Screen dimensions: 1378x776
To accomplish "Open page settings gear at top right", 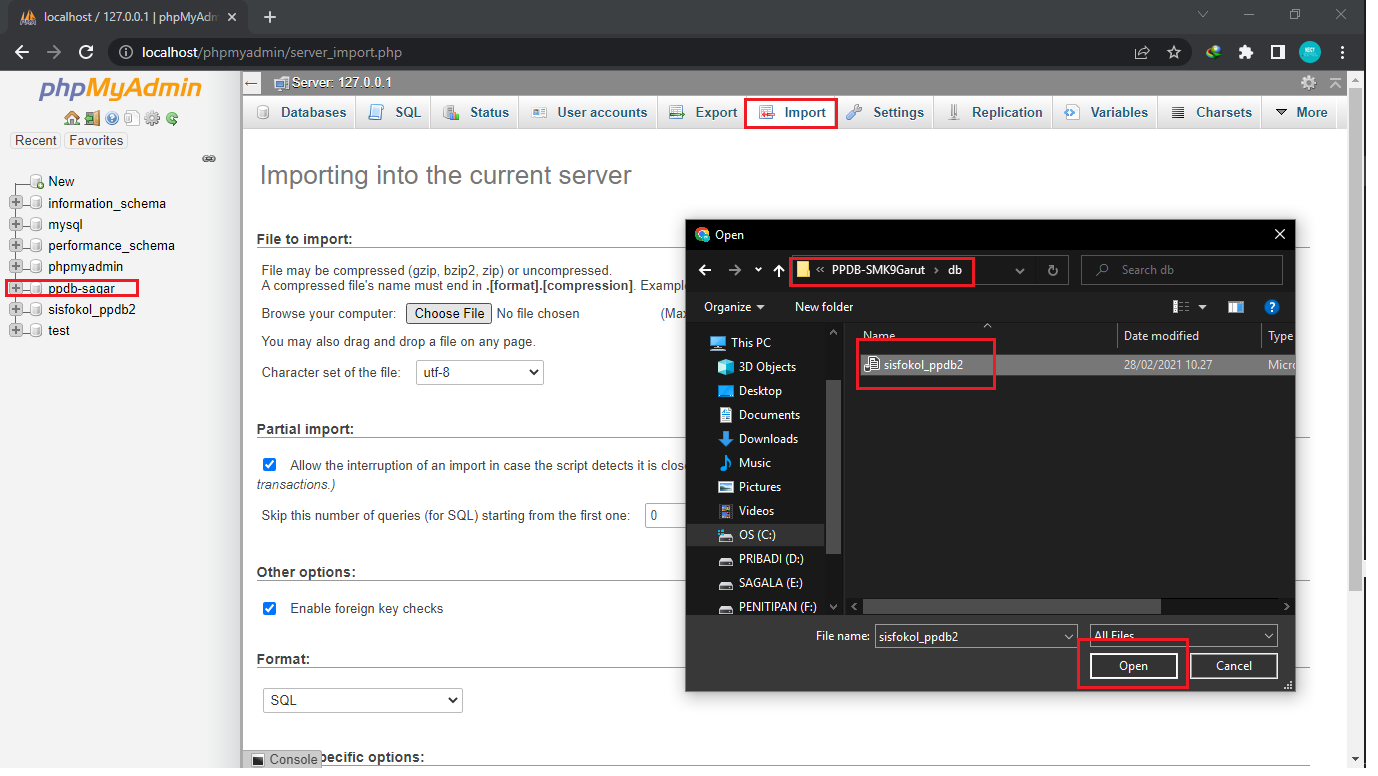I will click(x=1308, y=83).
